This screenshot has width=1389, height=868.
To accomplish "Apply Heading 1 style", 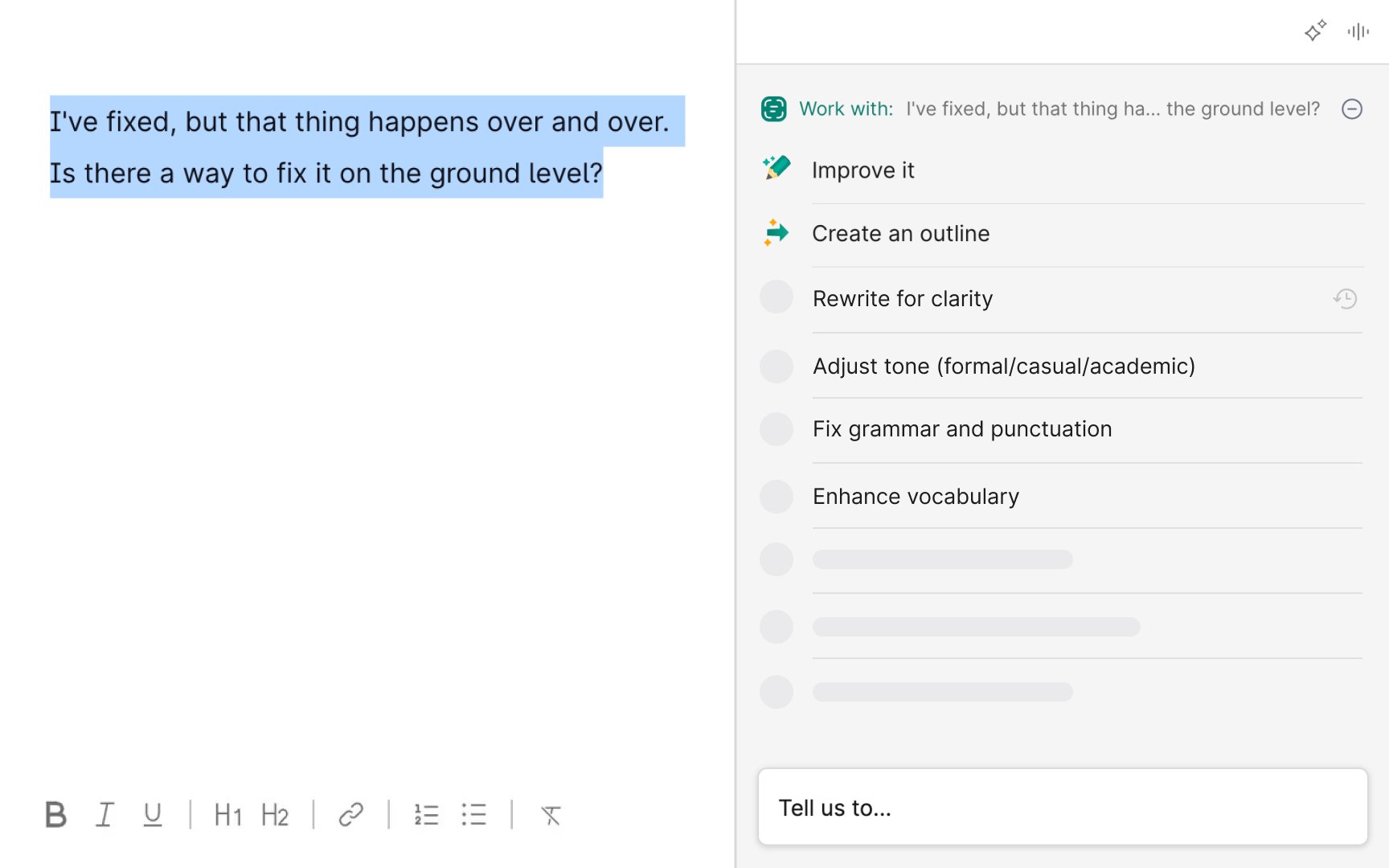I will [227, 815].
